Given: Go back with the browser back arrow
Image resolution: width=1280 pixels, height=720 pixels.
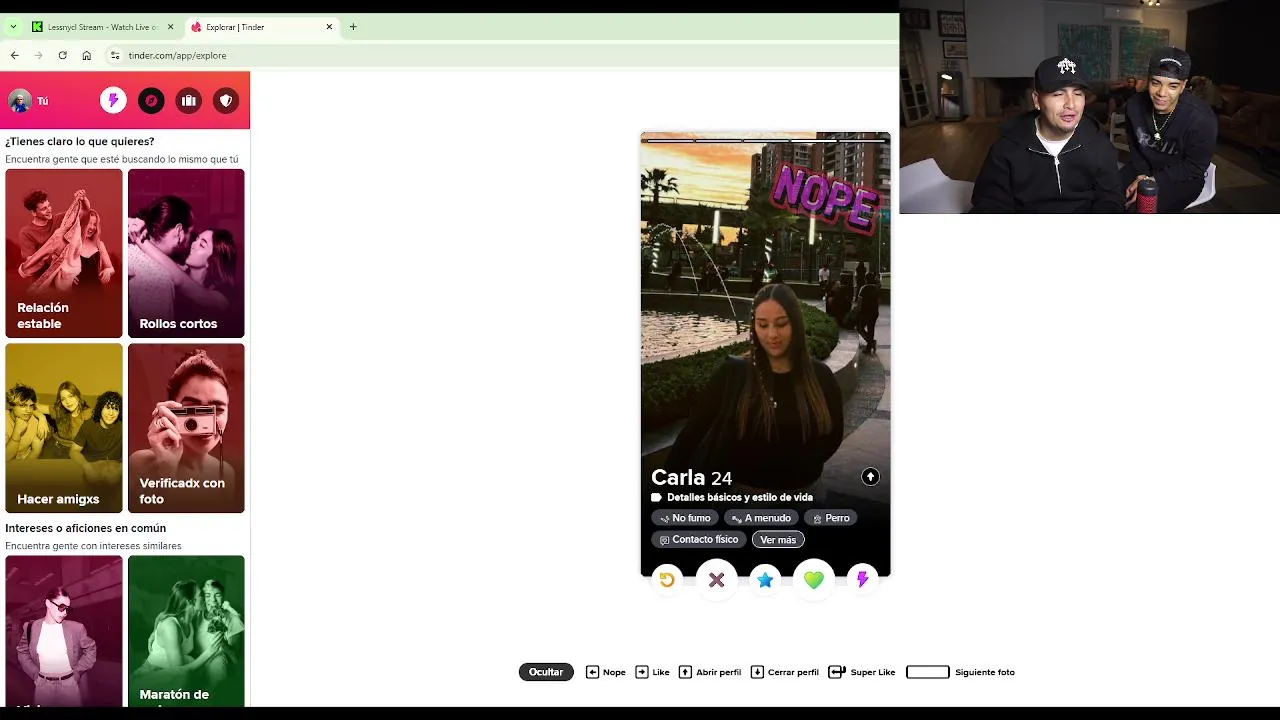Looking at the screenshot, I should coord(14,55).
